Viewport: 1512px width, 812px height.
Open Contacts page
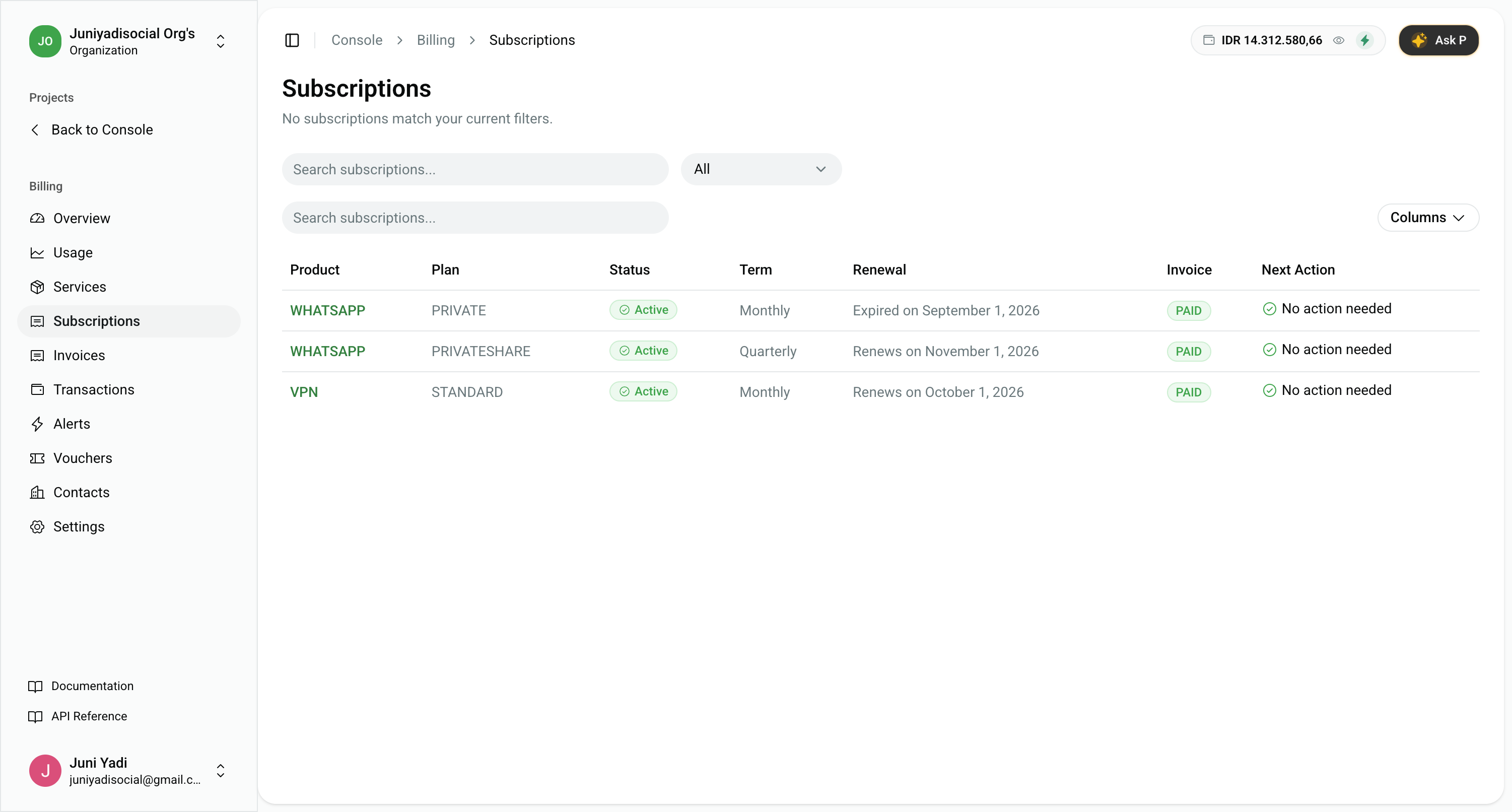(128, 493)
